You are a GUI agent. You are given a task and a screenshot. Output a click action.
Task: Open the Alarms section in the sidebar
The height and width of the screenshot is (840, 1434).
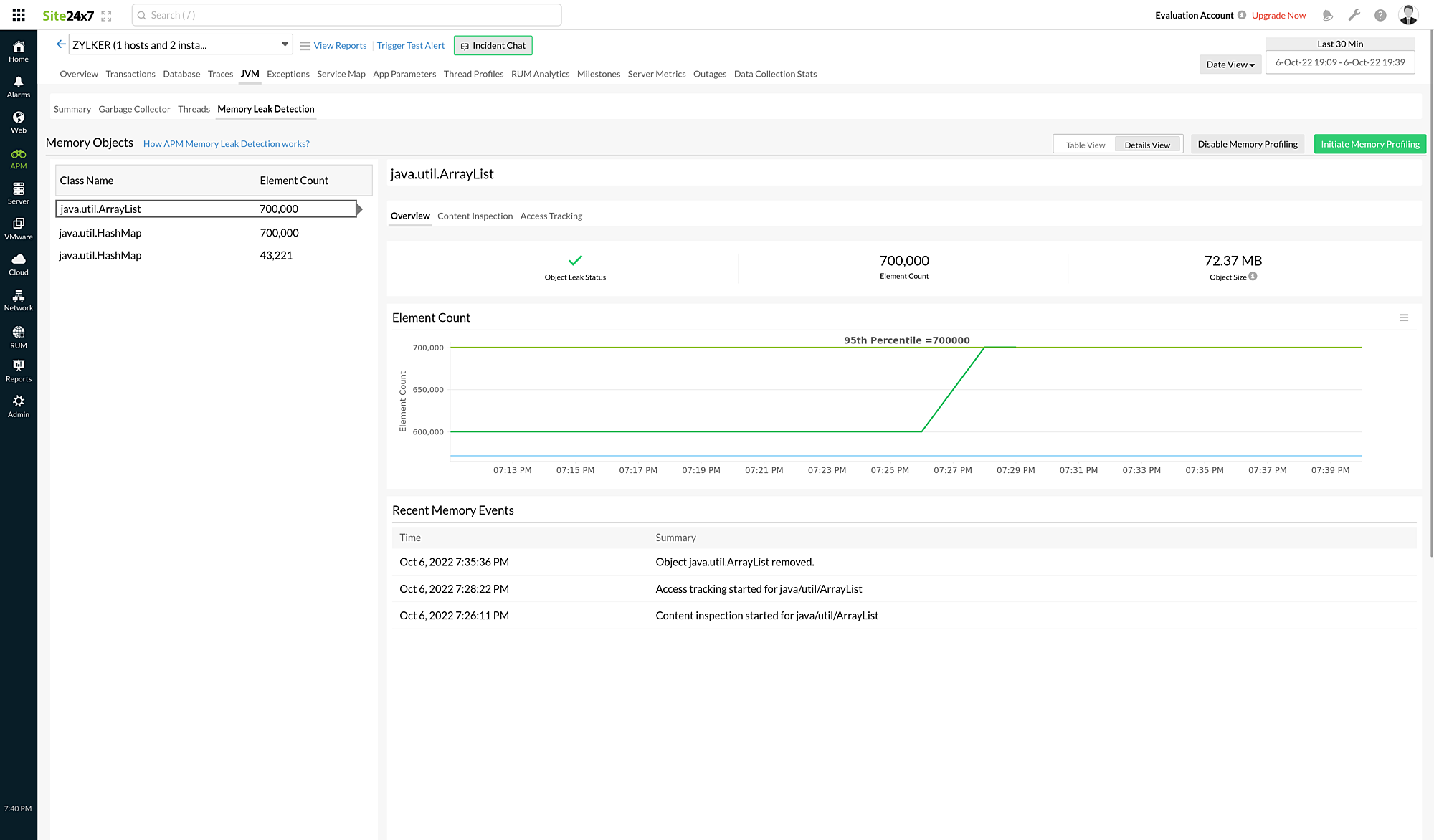18,85
